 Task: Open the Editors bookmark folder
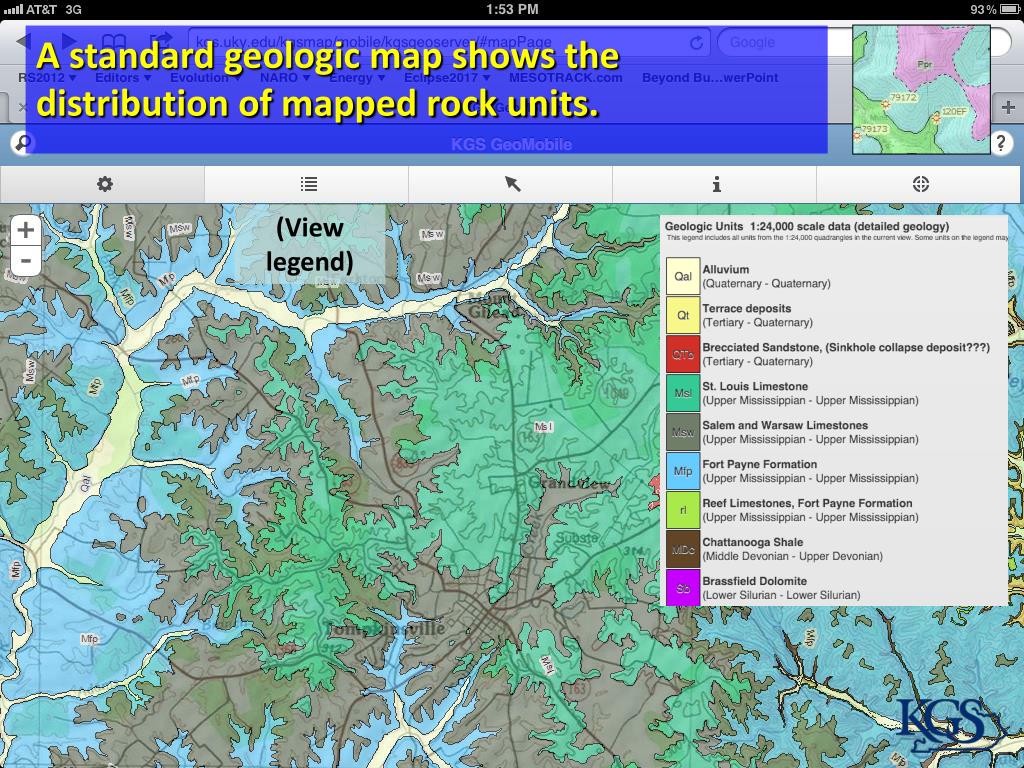123,78
